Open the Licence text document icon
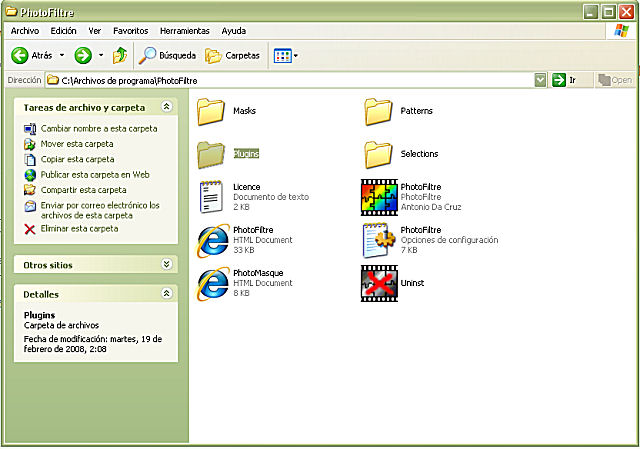 (x=211, y=197)
